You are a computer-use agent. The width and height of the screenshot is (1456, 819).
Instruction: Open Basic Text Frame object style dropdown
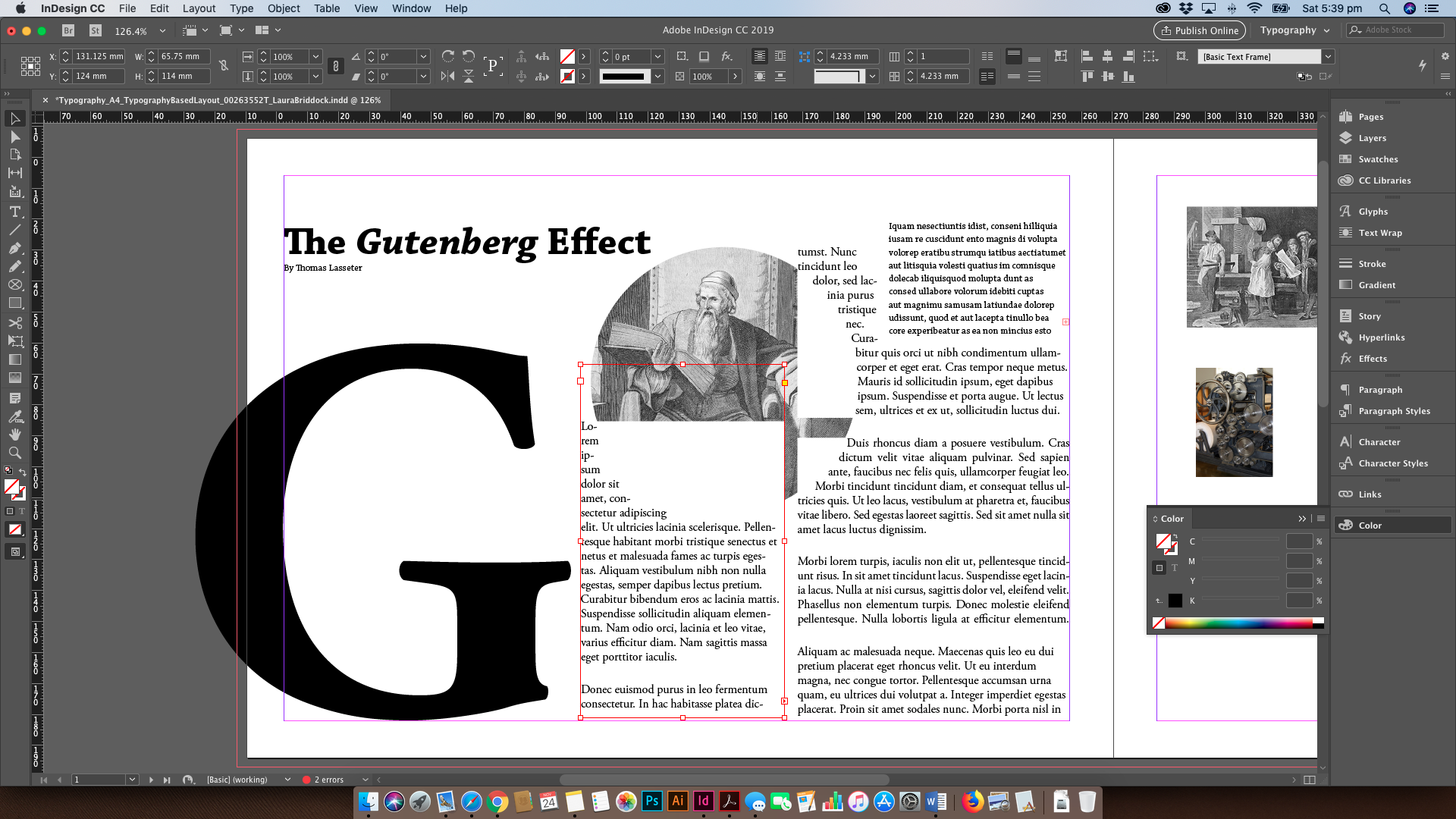(x=1328, y=57)
